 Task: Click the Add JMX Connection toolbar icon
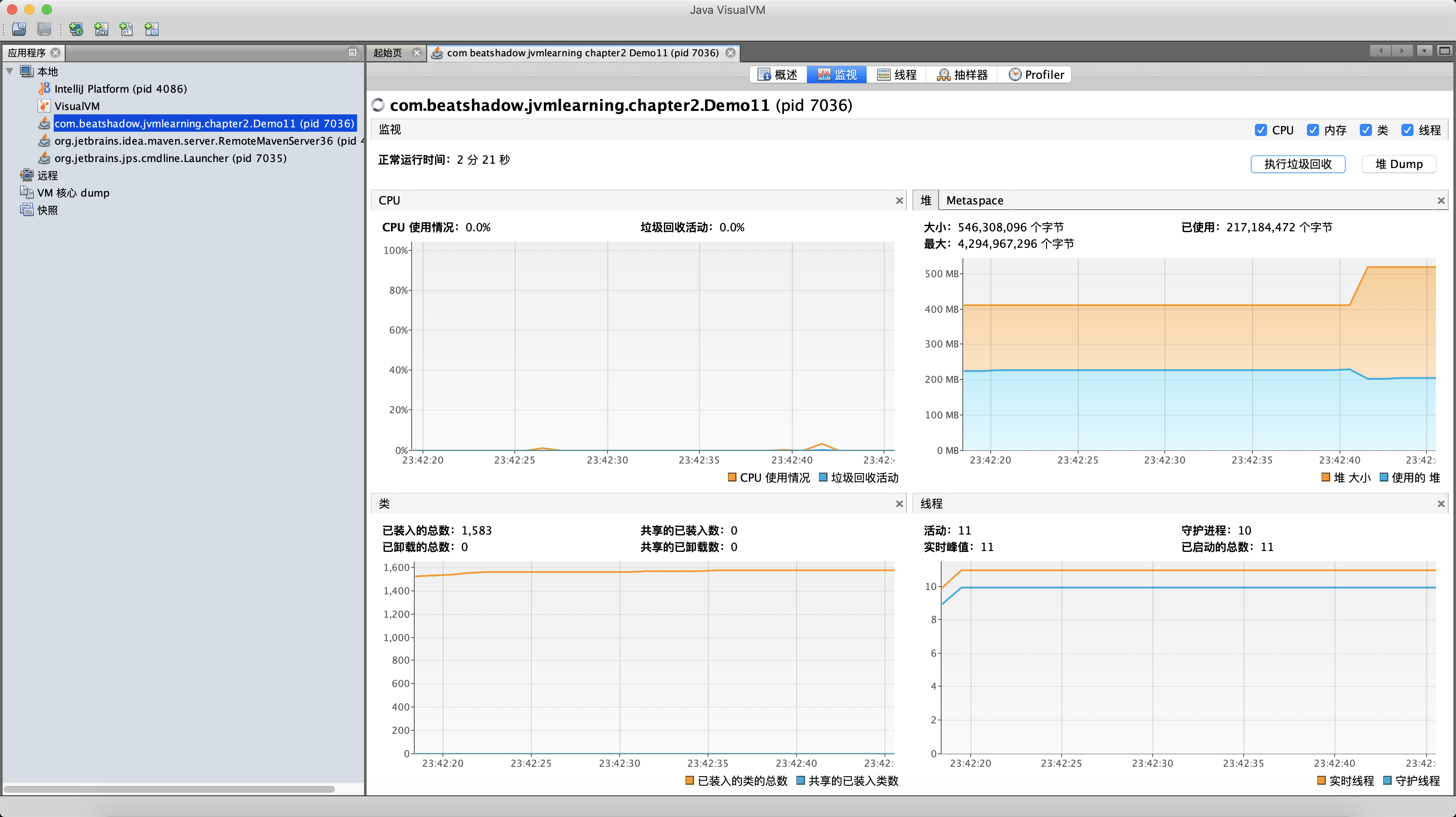(101, 29)
